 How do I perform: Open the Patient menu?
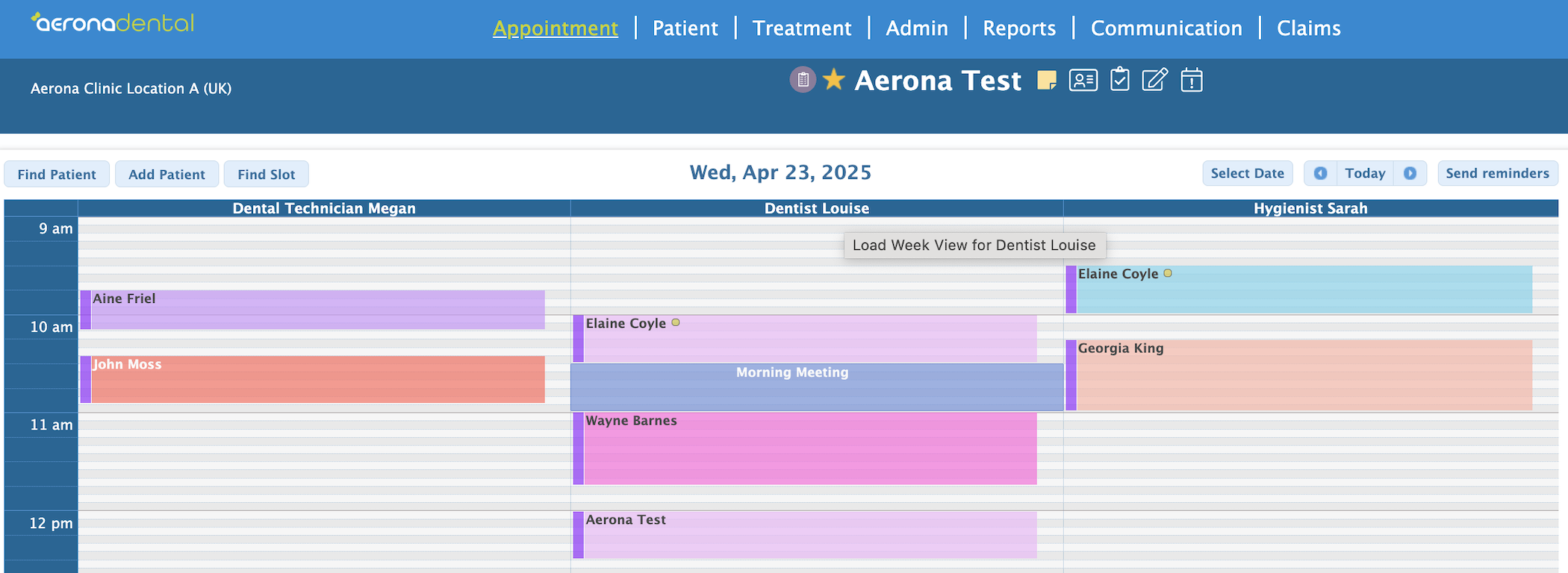point(685,28)
